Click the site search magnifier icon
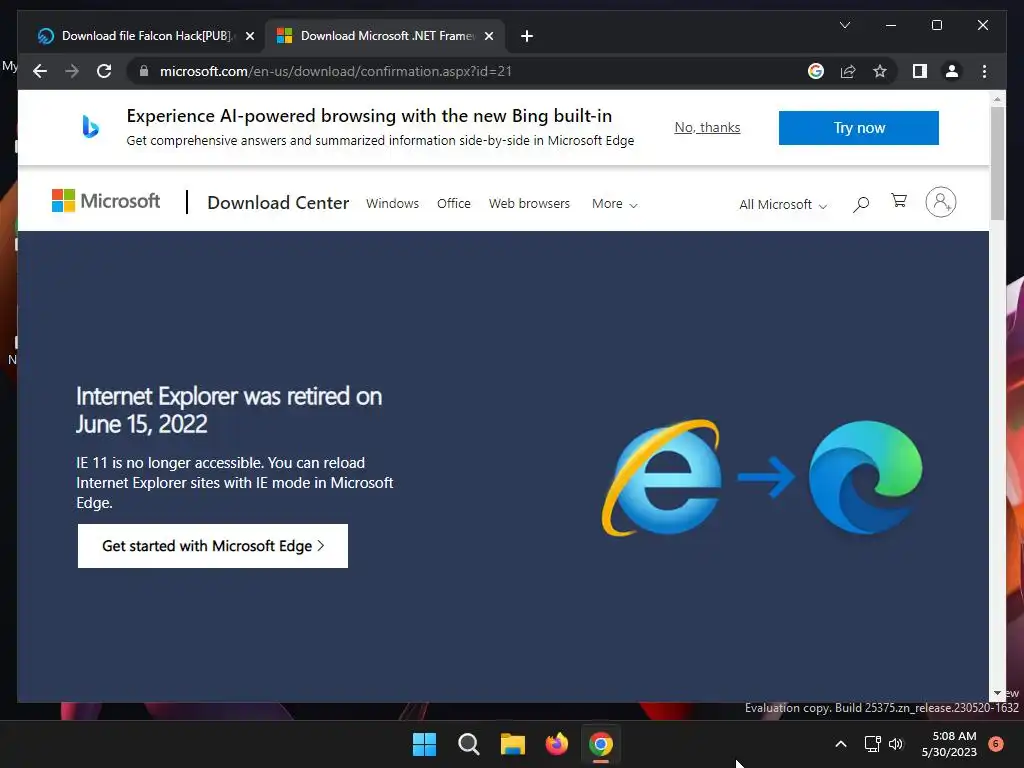This screenshot has height=768, width=1024. (861, 204)
